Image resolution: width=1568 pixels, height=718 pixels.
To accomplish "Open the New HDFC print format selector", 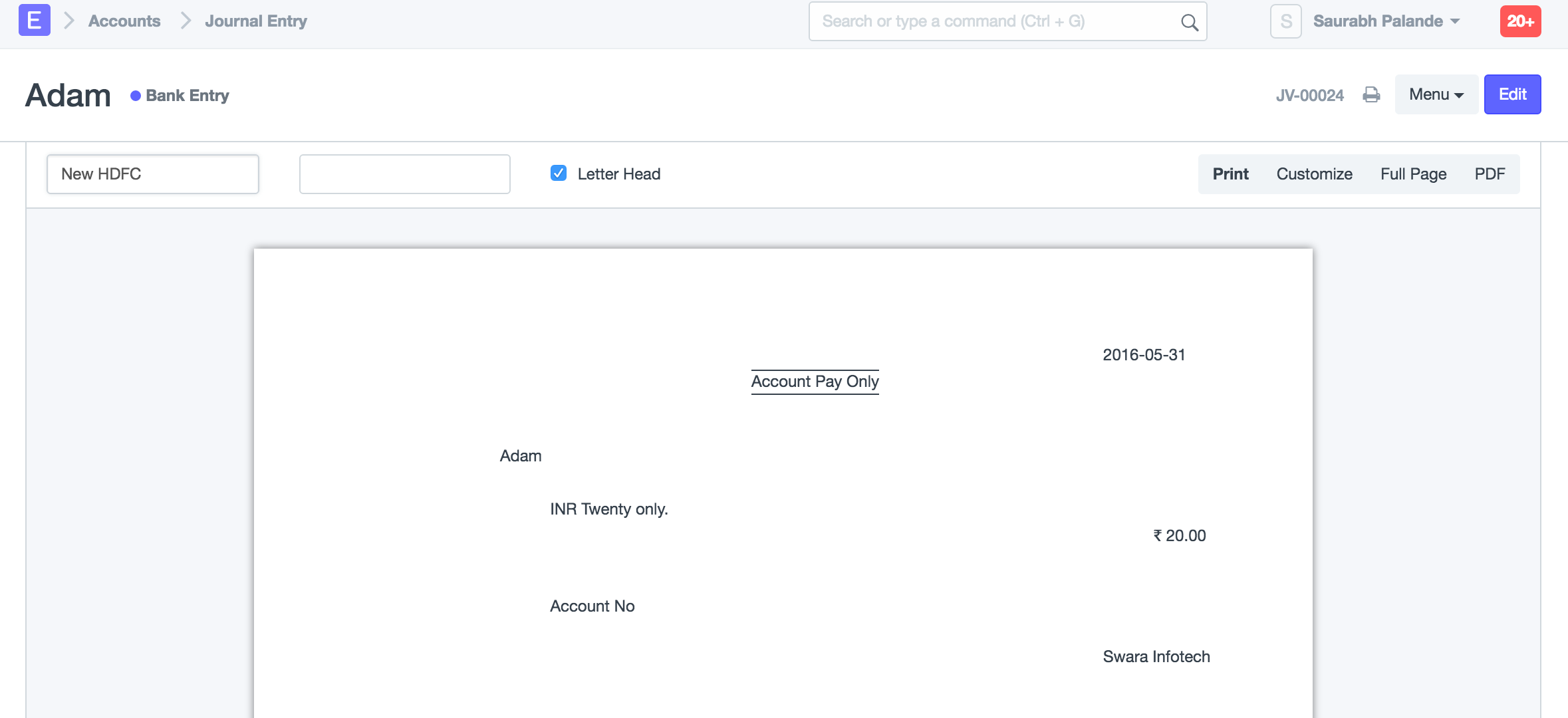I will pyautogui.click(x=153, y=174).
